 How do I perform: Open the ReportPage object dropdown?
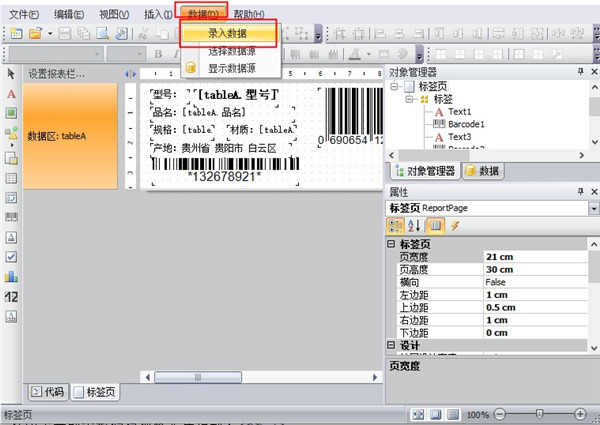pyautogui.click(x=594, y=207)
